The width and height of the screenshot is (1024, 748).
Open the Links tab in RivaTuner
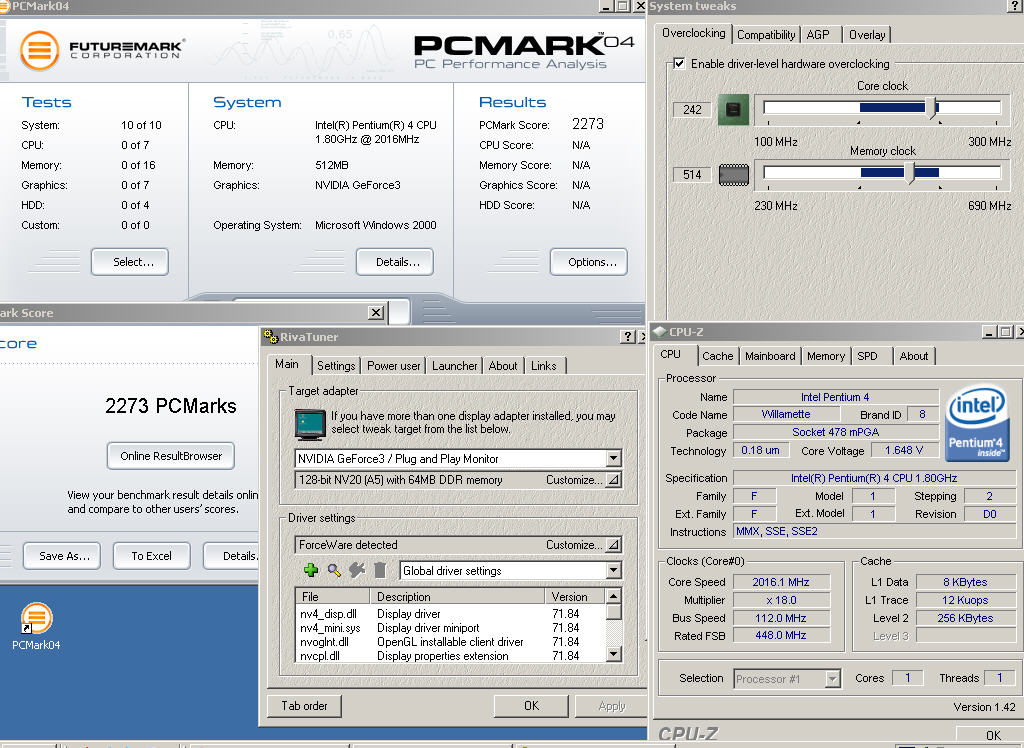[544, 366]
